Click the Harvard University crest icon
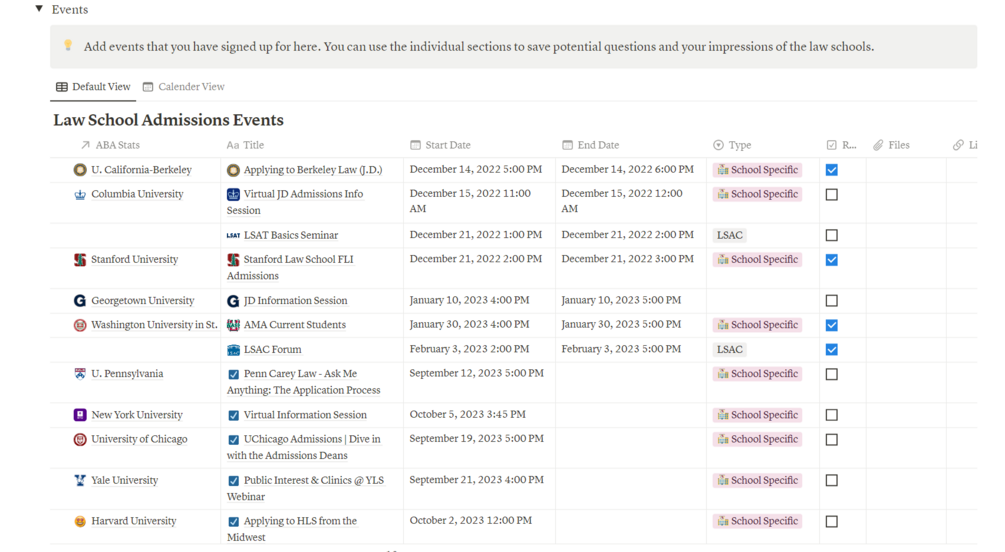Image resolution: width=1005 pixels, height=552 pixels. coord(80,522)
